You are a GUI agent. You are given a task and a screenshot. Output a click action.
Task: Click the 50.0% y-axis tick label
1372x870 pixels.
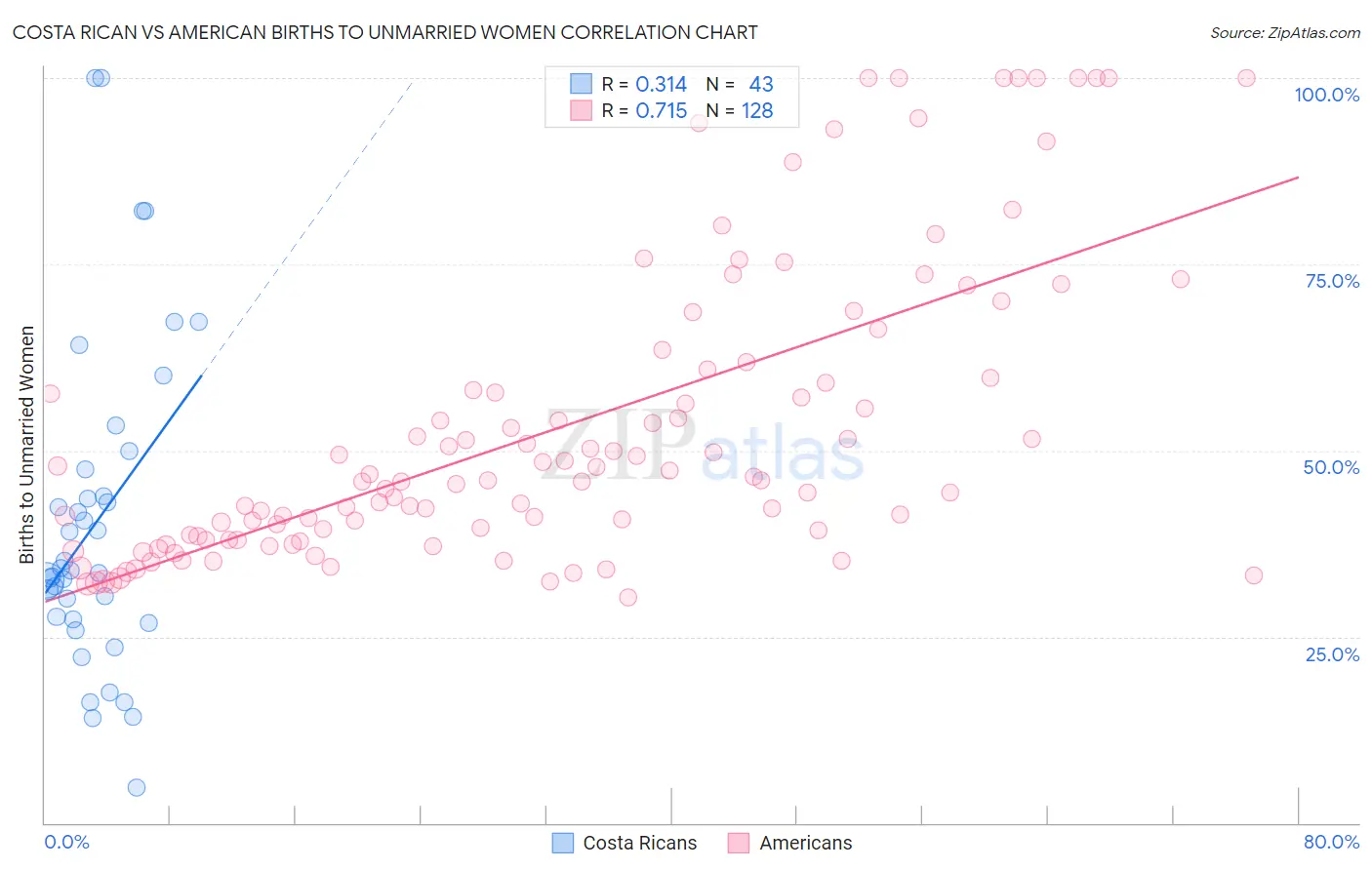coord(1331,467)
